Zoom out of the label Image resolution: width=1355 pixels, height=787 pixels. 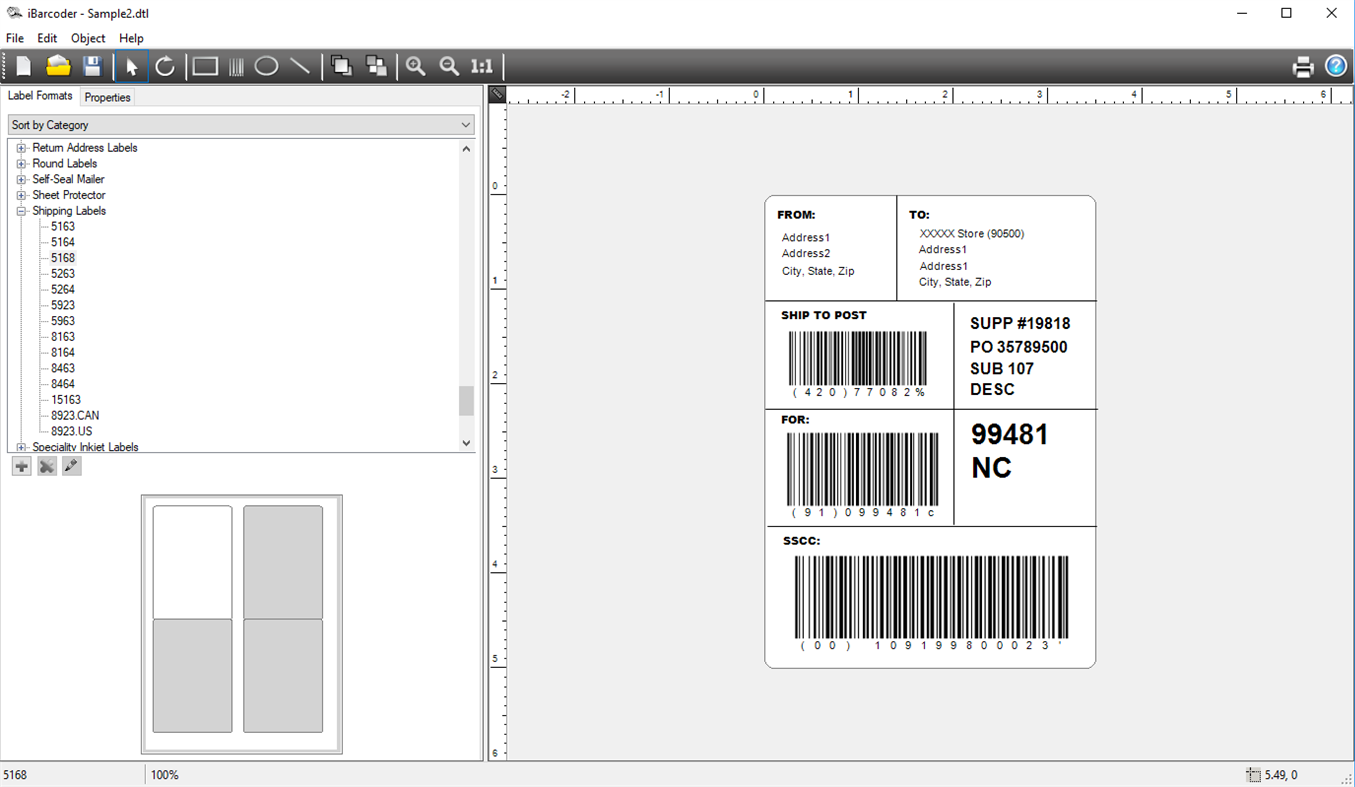pos(450,67)
